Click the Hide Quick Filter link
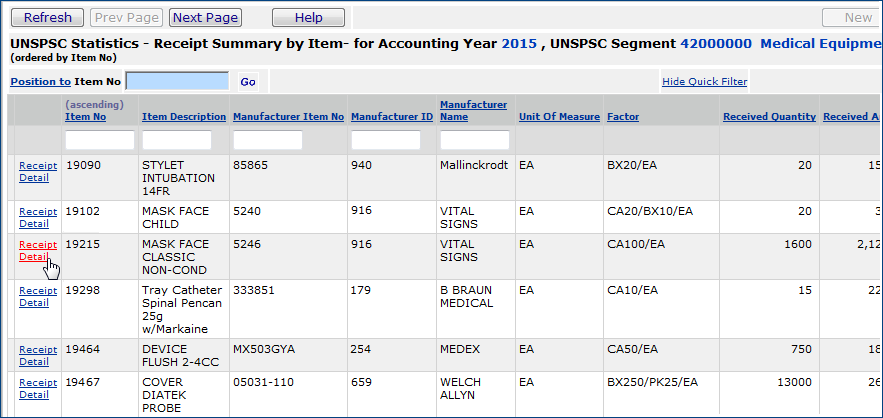The width and height of the screenshot is (883, 418). 704,82
